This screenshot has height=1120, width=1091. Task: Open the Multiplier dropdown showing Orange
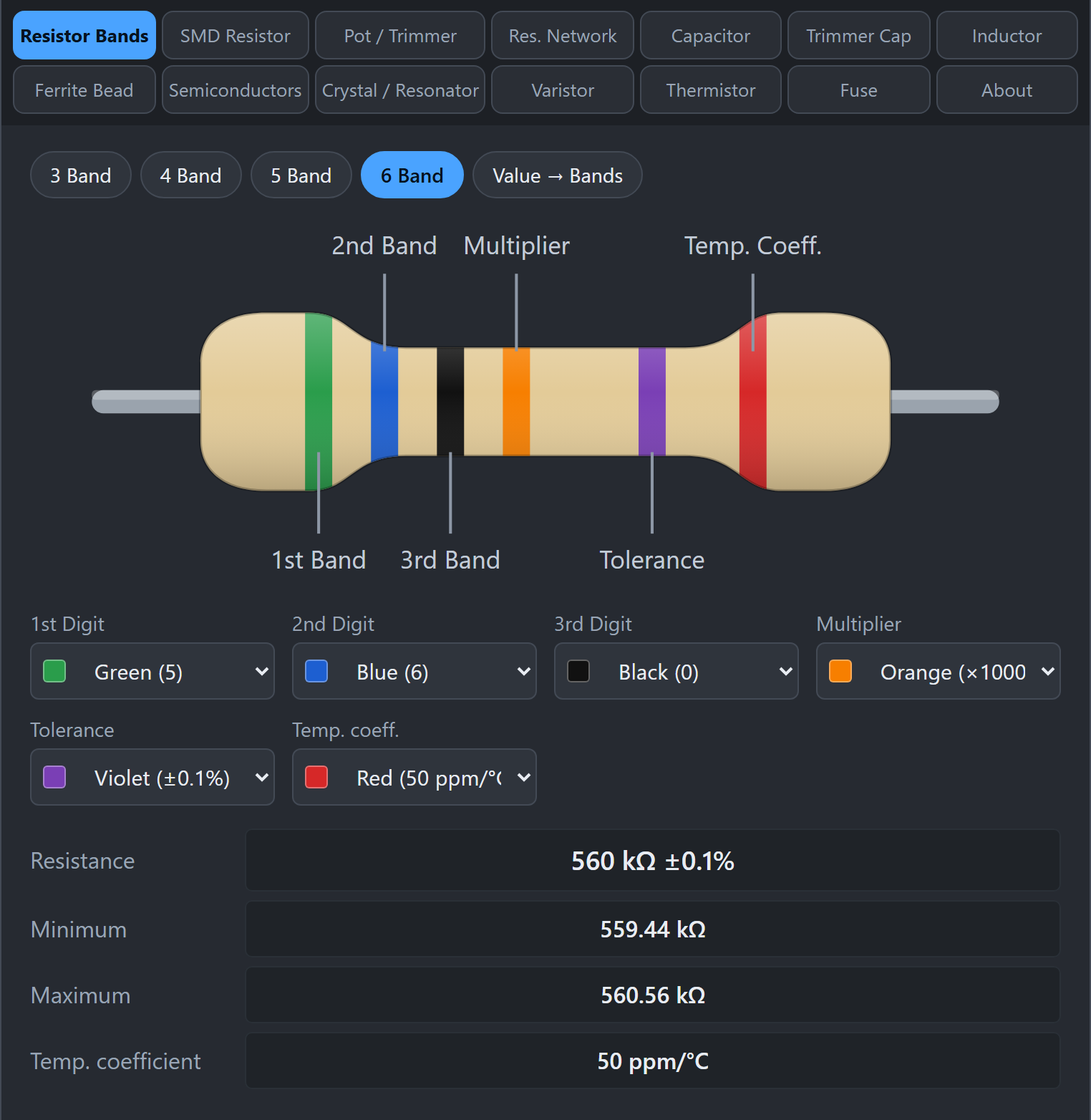click(x=939, y=671)
